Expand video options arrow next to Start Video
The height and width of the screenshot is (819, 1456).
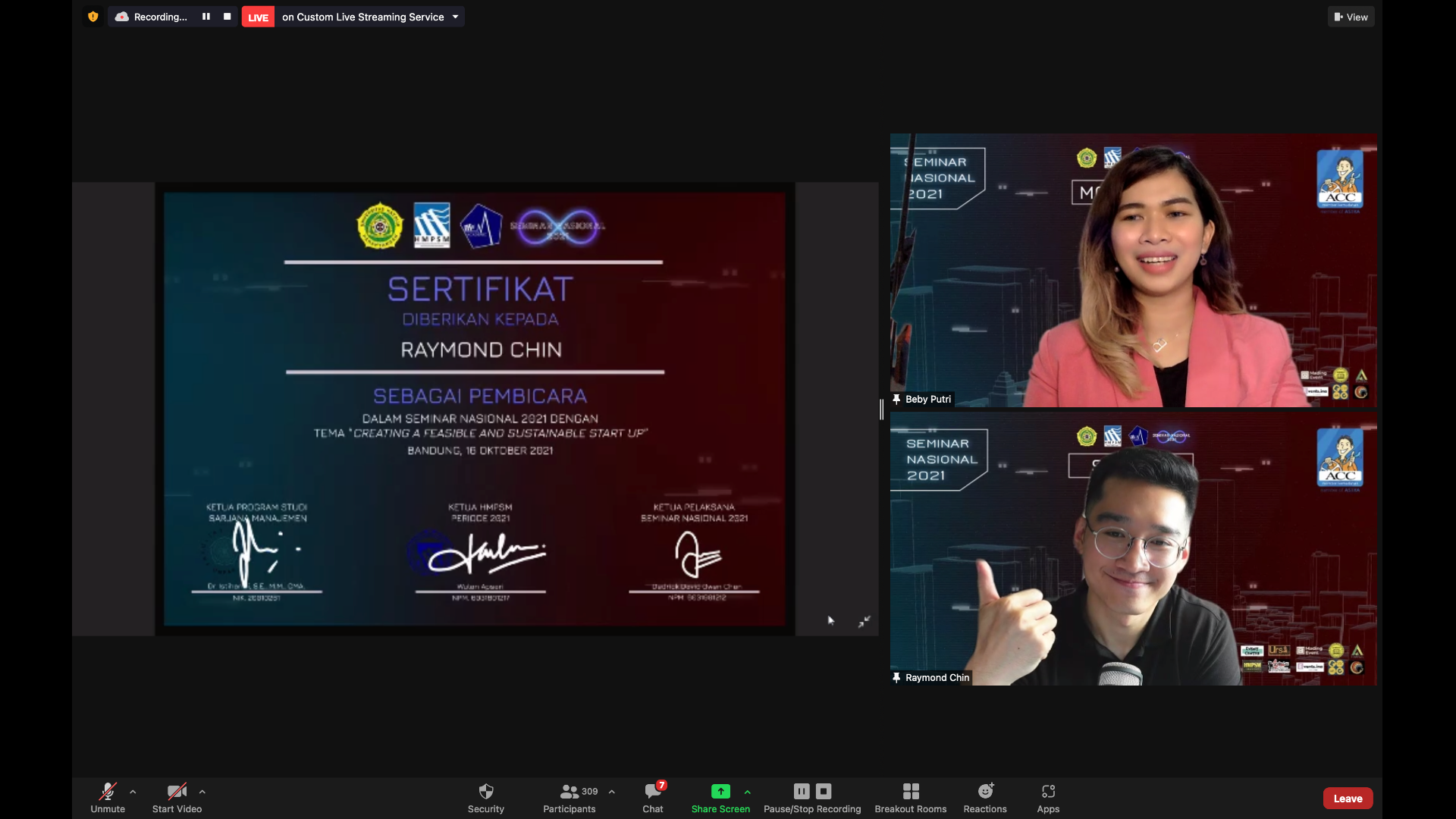(202, 792)
